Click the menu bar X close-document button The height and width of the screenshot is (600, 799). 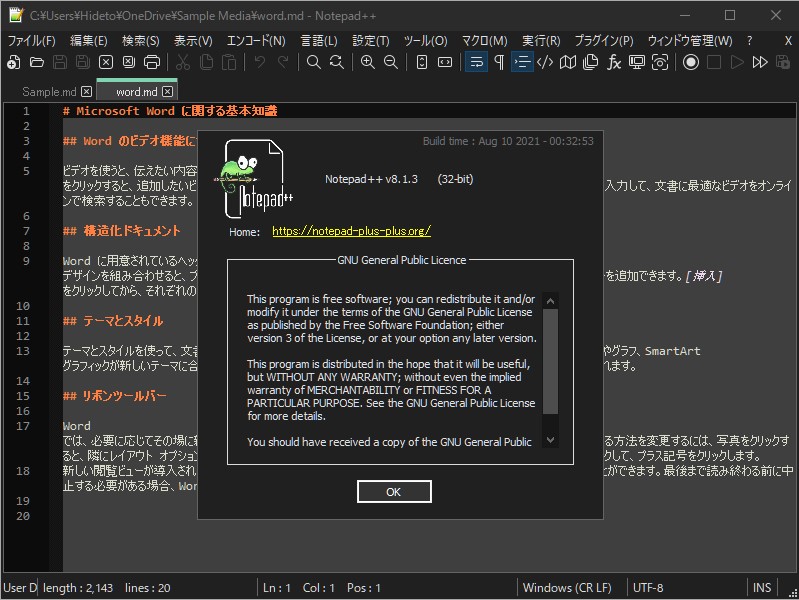[788, 41]
